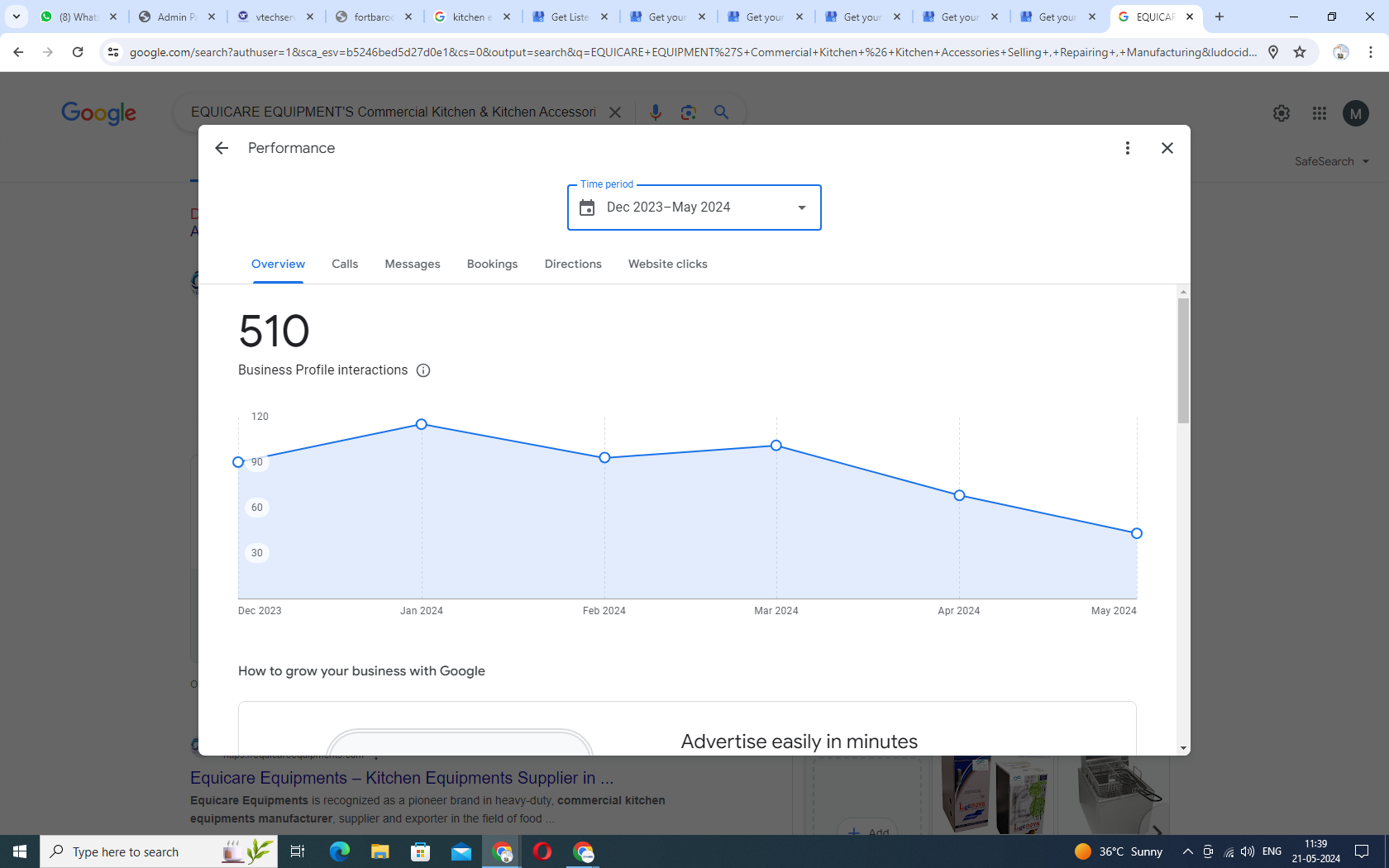The height and width of the screenshot is (868, 1389).
Task: Click the Google logo
Action: (99, 113)
